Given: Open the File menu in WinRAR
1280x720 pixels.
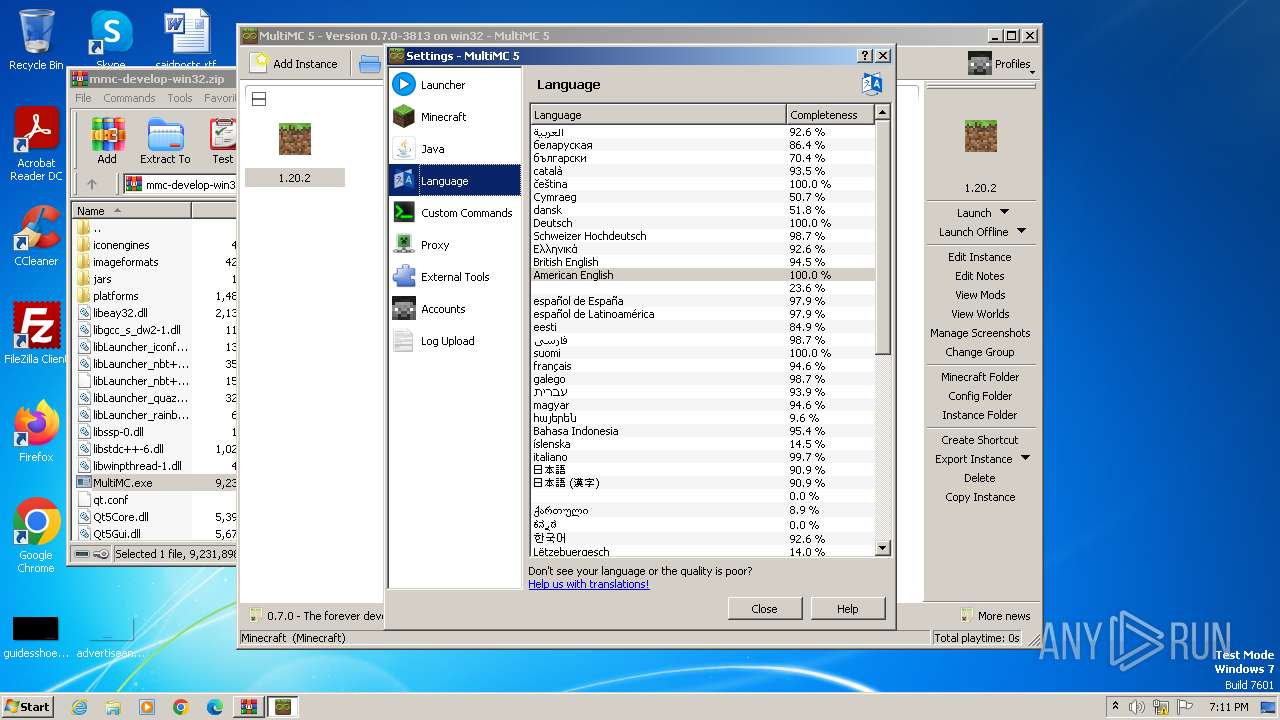Looking at the screenshot, I should tap(83, 98).
